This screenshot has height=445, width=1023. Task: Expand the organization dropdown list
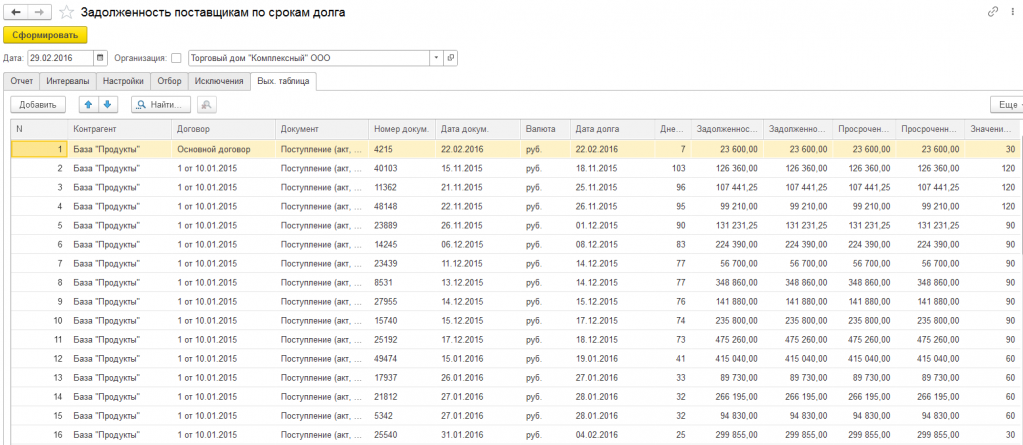435,58
